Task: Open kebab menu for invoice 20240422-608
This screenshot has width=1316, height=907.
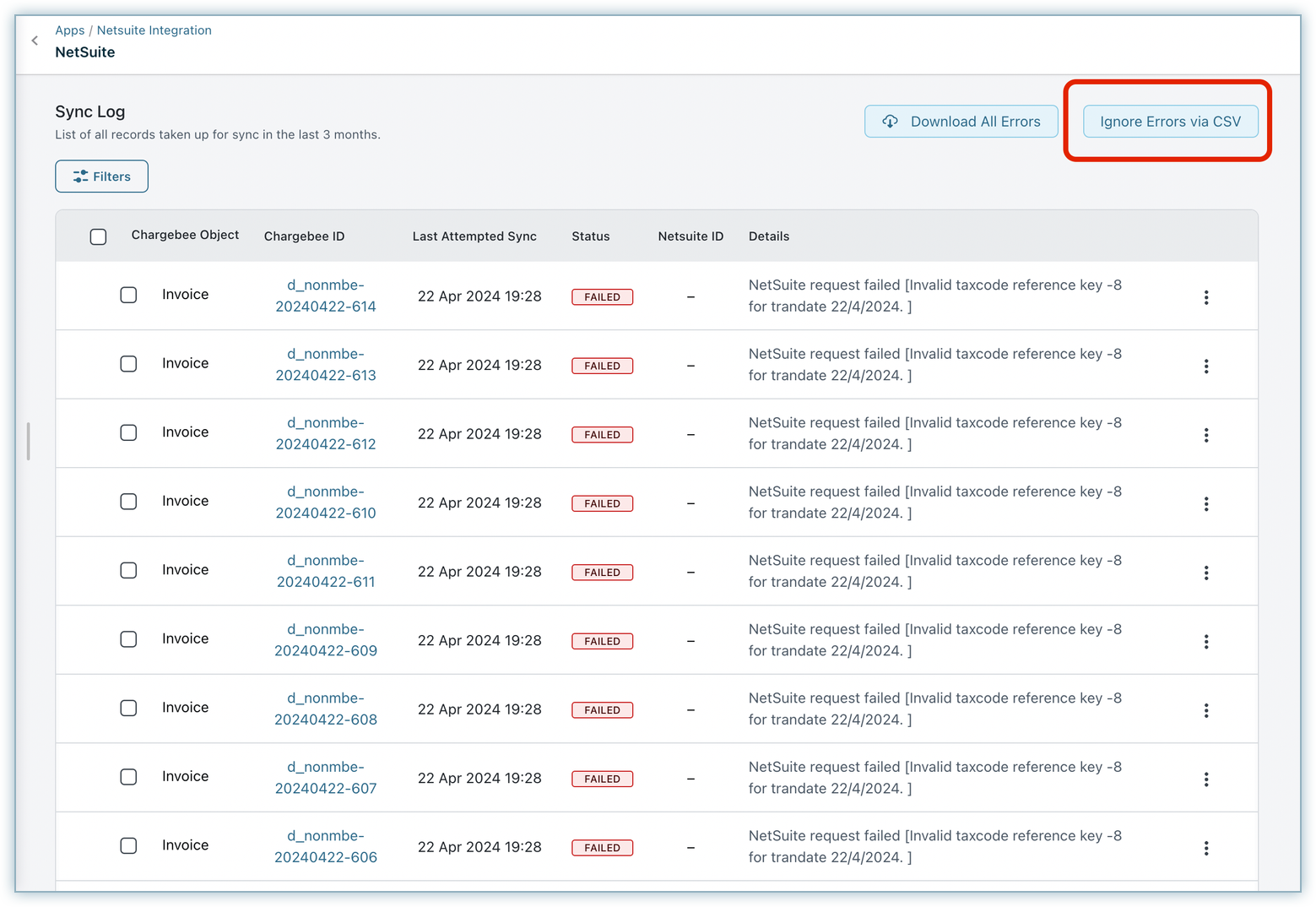Action: [x=1206, y=710]
